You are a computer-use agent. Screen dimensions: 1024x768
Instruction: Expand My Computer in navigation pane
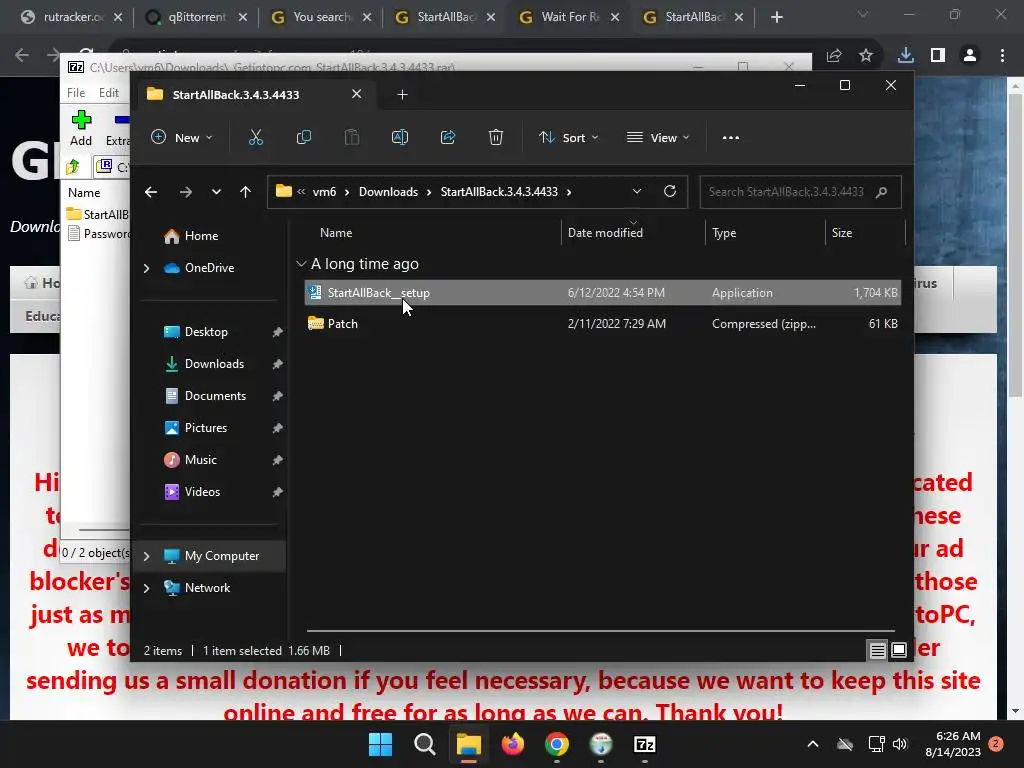coord(146,556)
